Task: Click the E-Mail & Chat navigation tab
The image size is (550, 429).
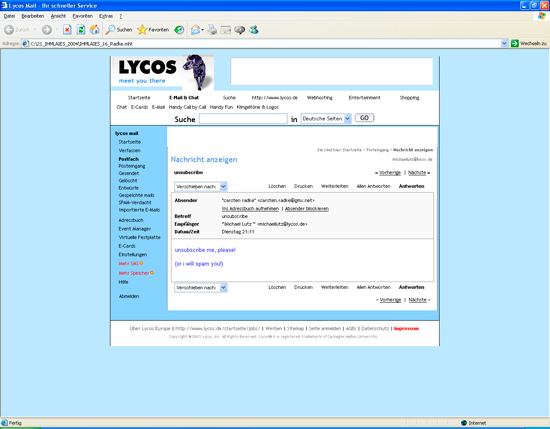Action: [184, 98]
